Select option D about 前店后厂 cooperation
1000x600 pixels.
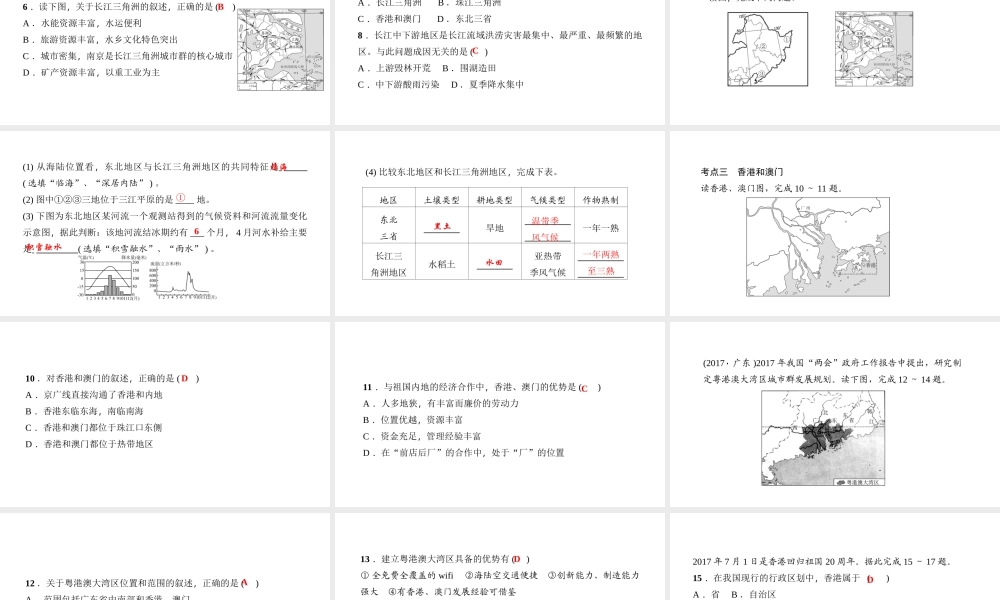[x=464, y=453]
